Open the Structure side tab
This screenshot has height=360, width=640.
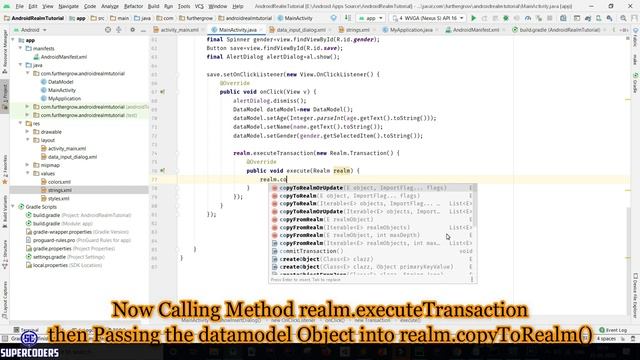[x=5, y=254]
